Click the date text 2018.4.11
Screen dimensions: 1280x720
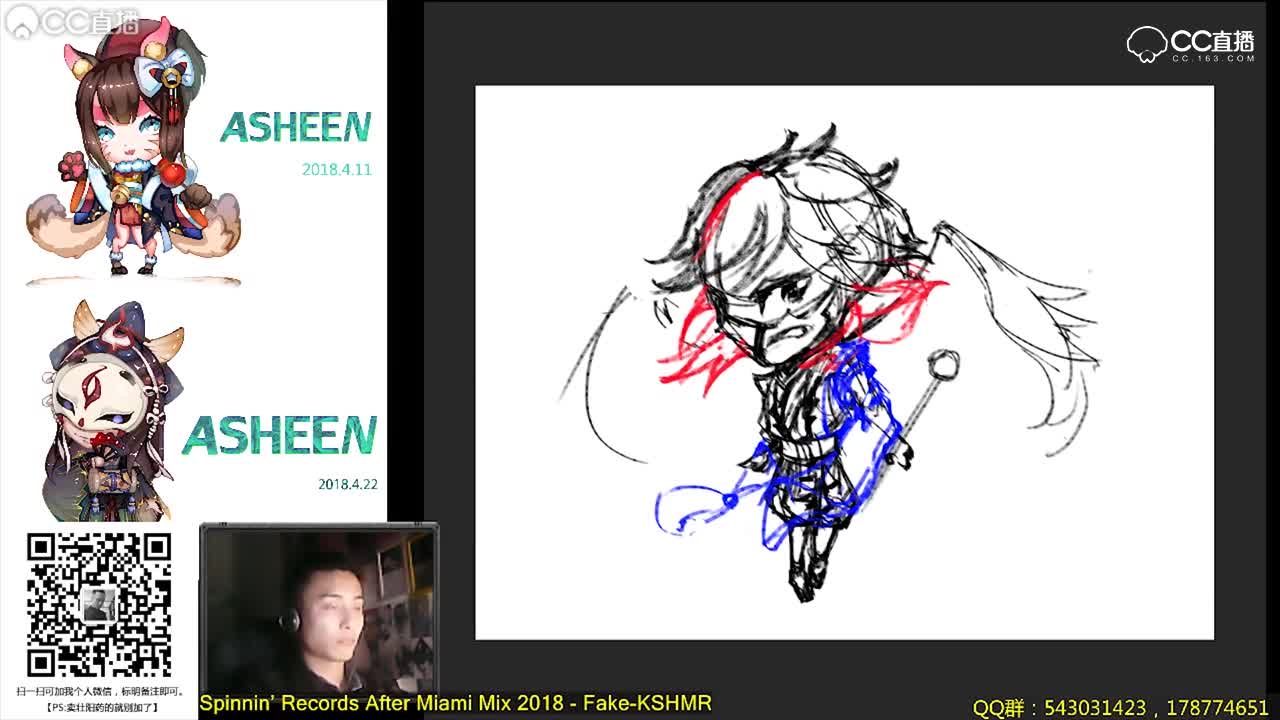coord(336,169)
